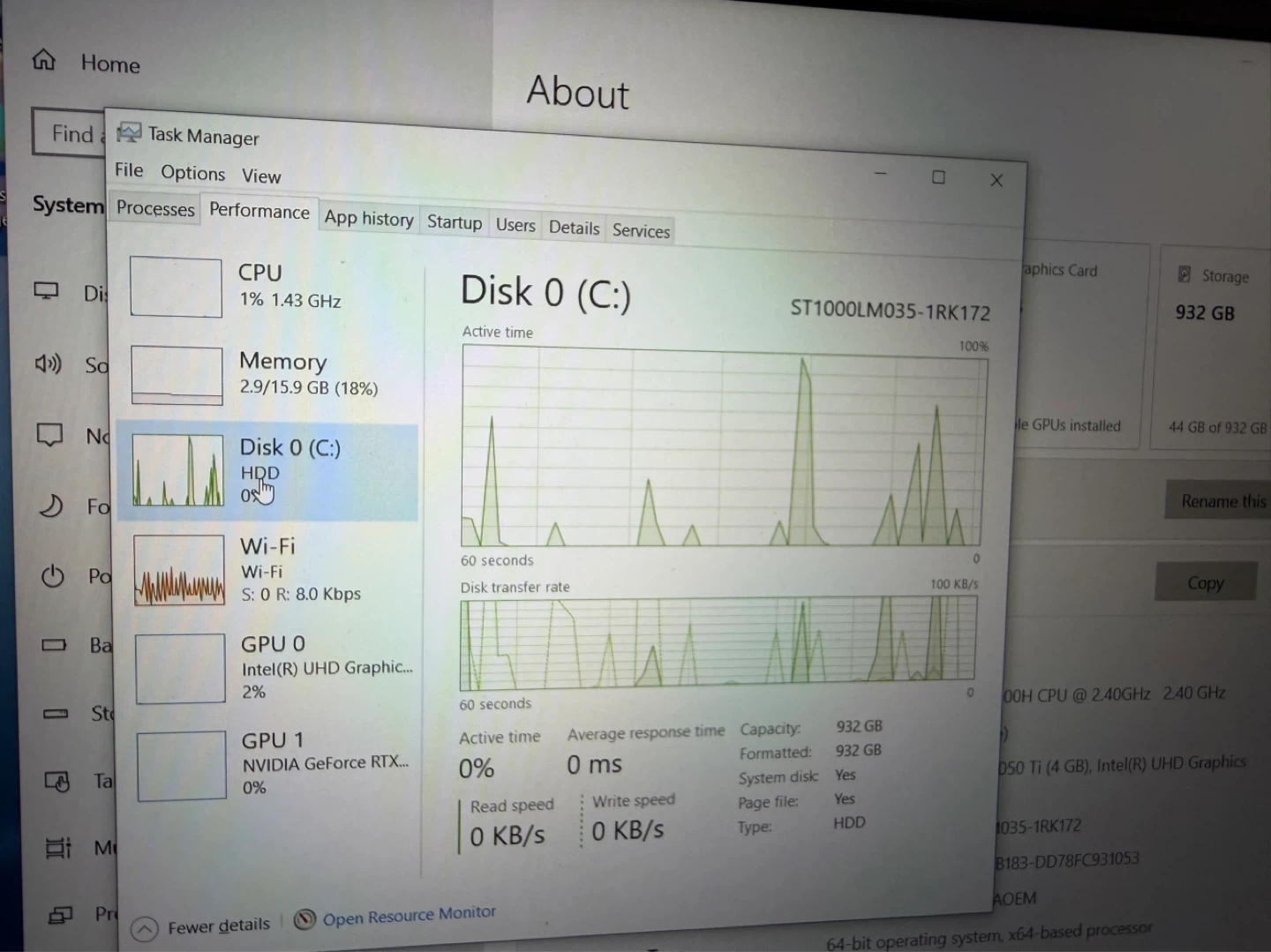Click the Graphics Card tile in About
The width and height of the screenshot is (1271, 952).
(1083, 346)
